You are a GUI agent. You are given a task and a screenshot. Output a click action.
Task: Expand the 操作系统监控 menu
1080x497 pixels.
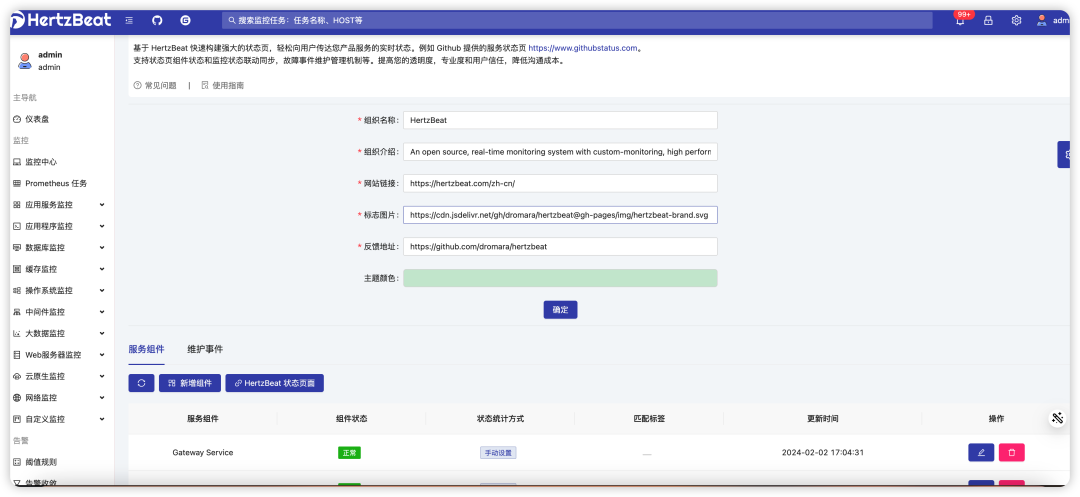(x=60, y=290)
